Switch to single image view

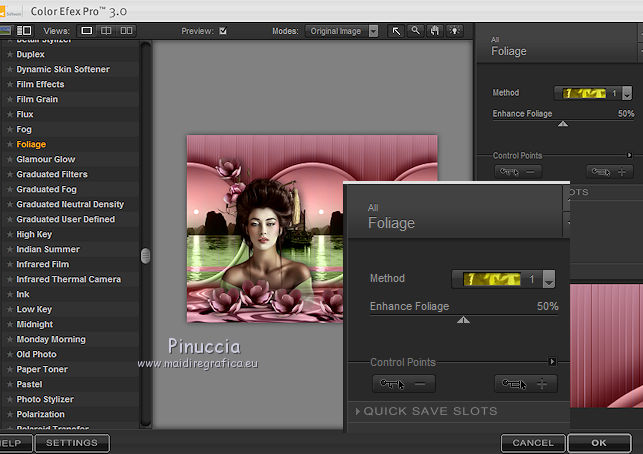87,31
